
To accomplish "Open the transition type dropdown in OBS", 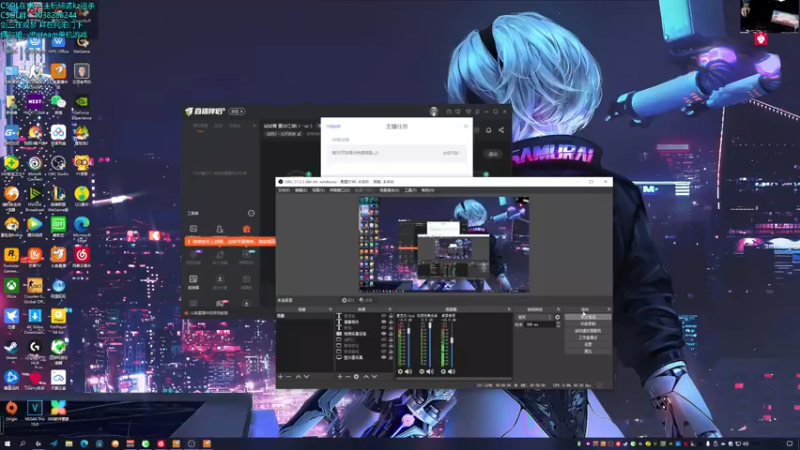I will pyautogui.click(x=534, y=317).
